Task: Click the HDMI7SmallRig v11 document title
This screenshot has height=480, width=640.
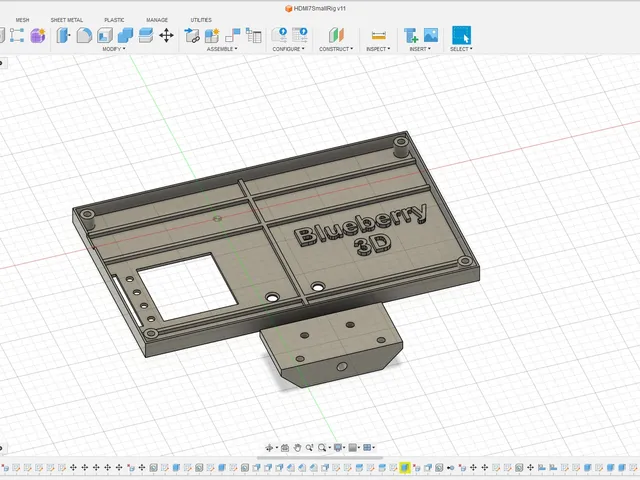Action: point(316,9)
